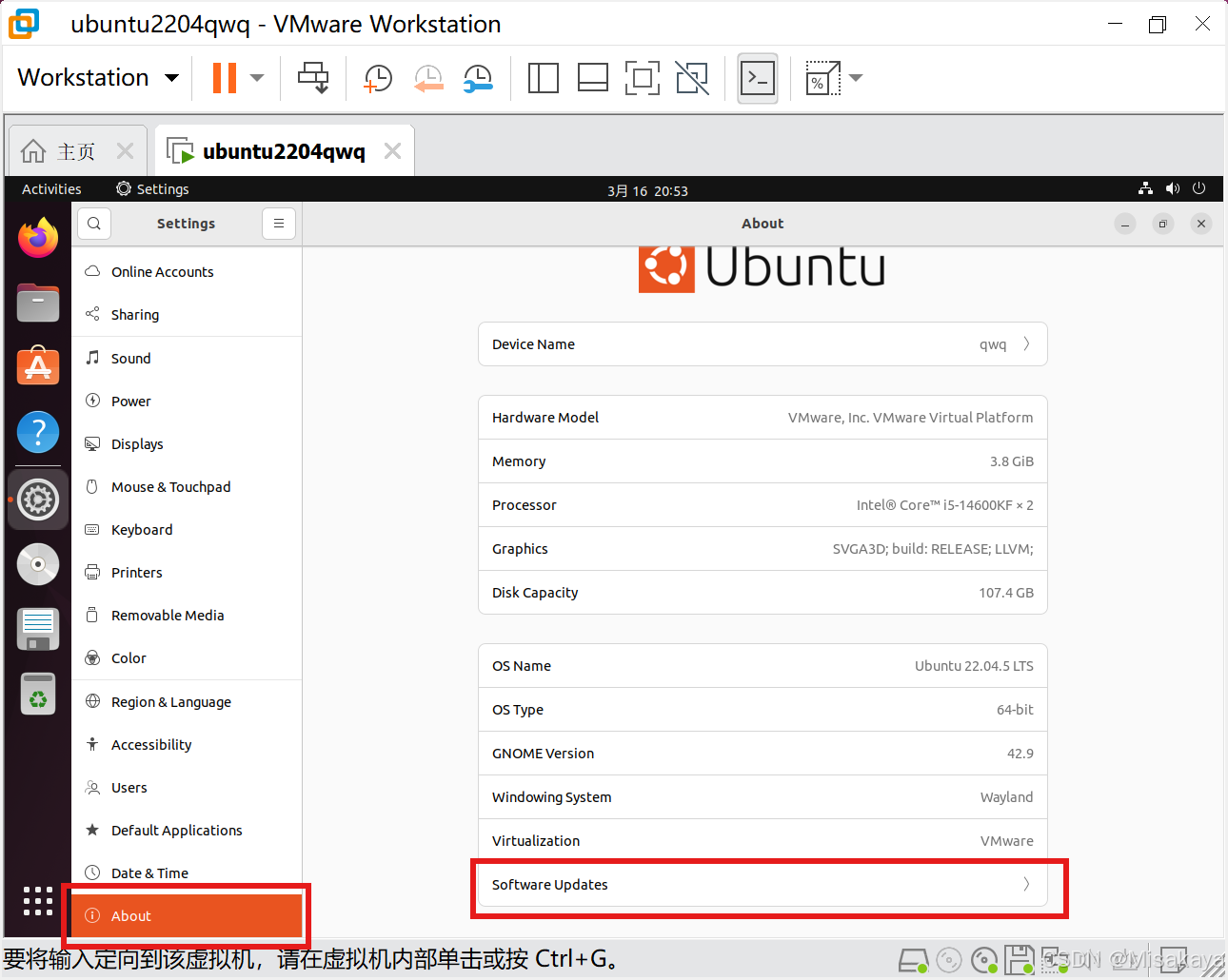Show Applications grid button
The width and height of the screenshot is (1228, 980).
38,901
